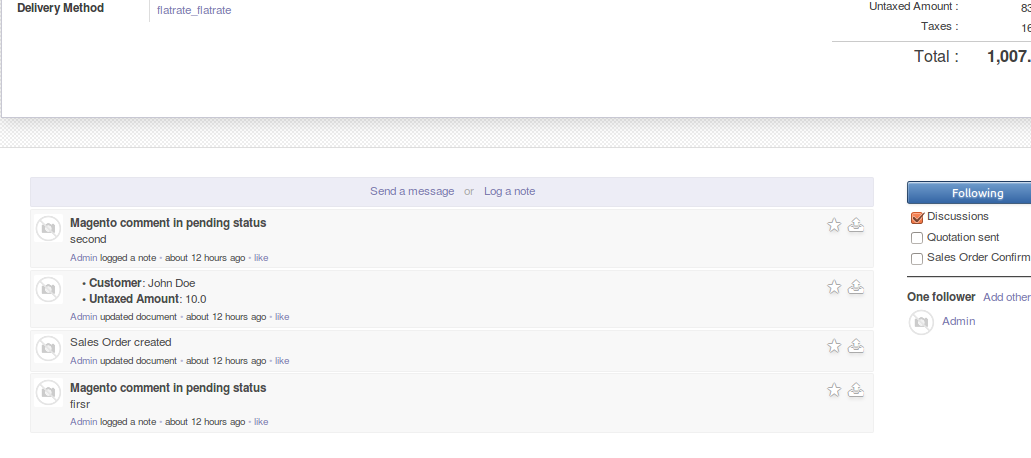1031x458 pixels.
Task: Select the 'firsr' note body text
Action: [x=80, y=404]
